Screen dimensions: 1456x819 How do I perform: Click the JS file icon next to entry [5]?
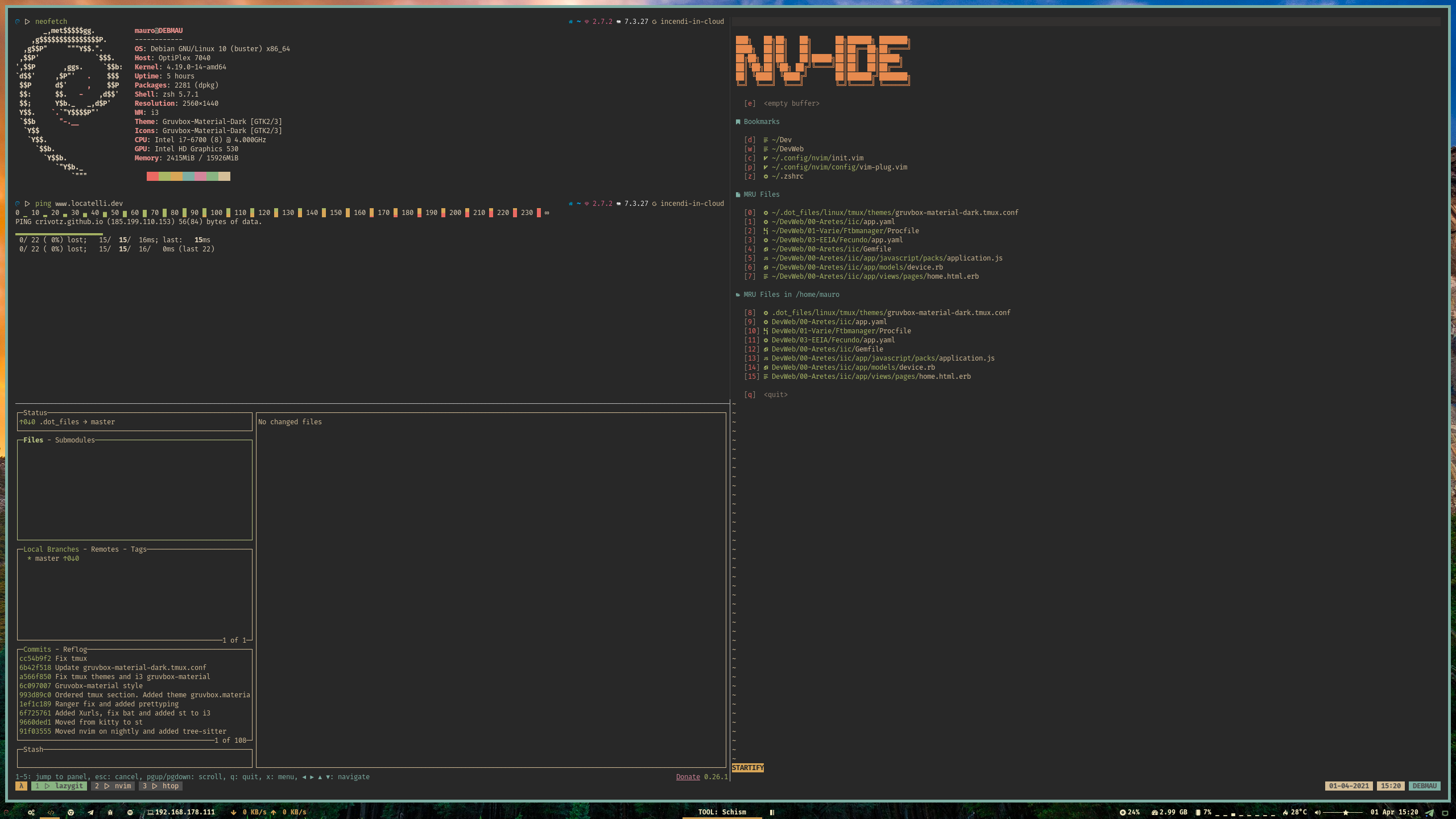click(766, 258)
